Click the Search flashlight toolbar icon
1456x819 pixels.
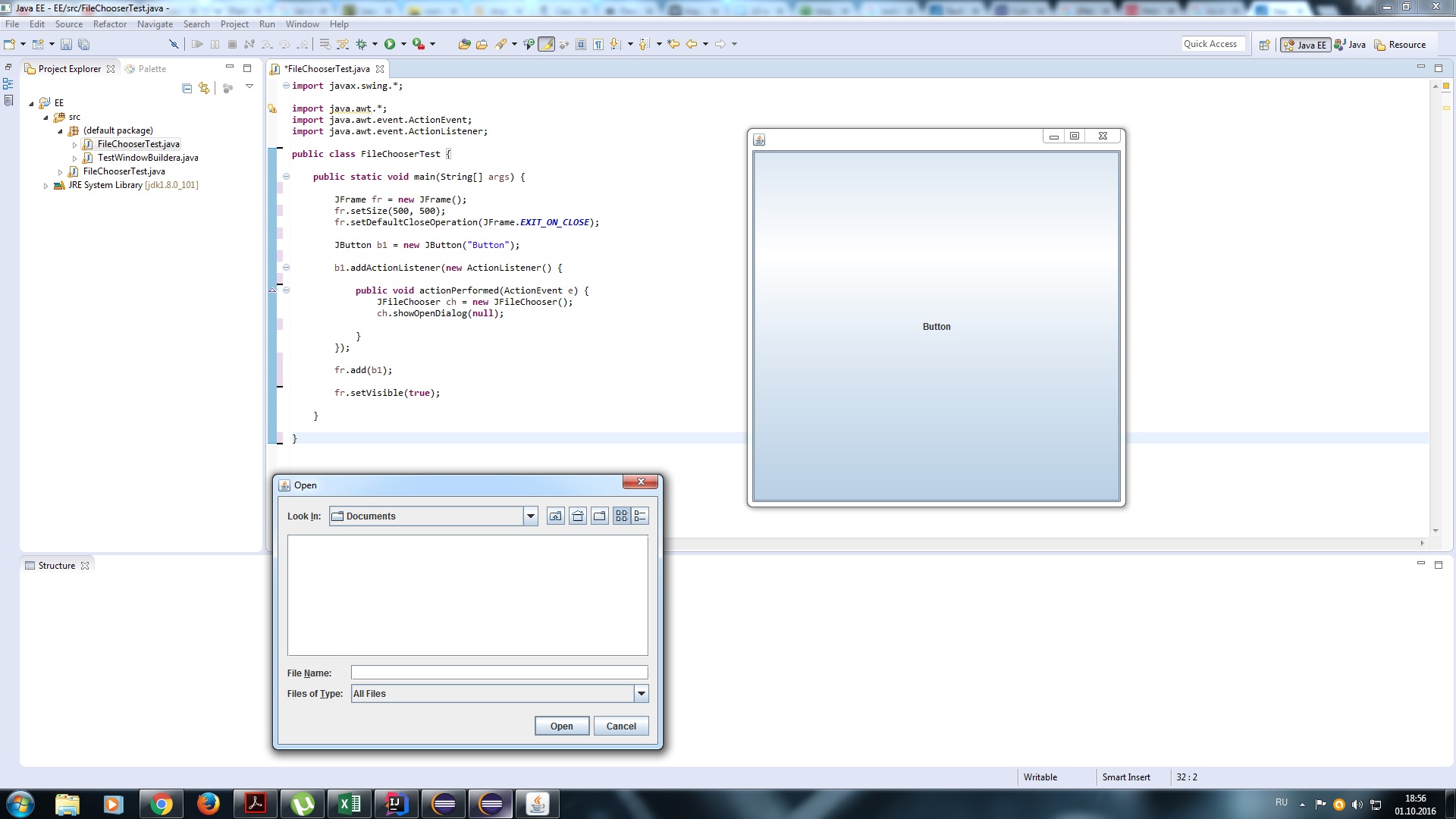pos(500,44)
